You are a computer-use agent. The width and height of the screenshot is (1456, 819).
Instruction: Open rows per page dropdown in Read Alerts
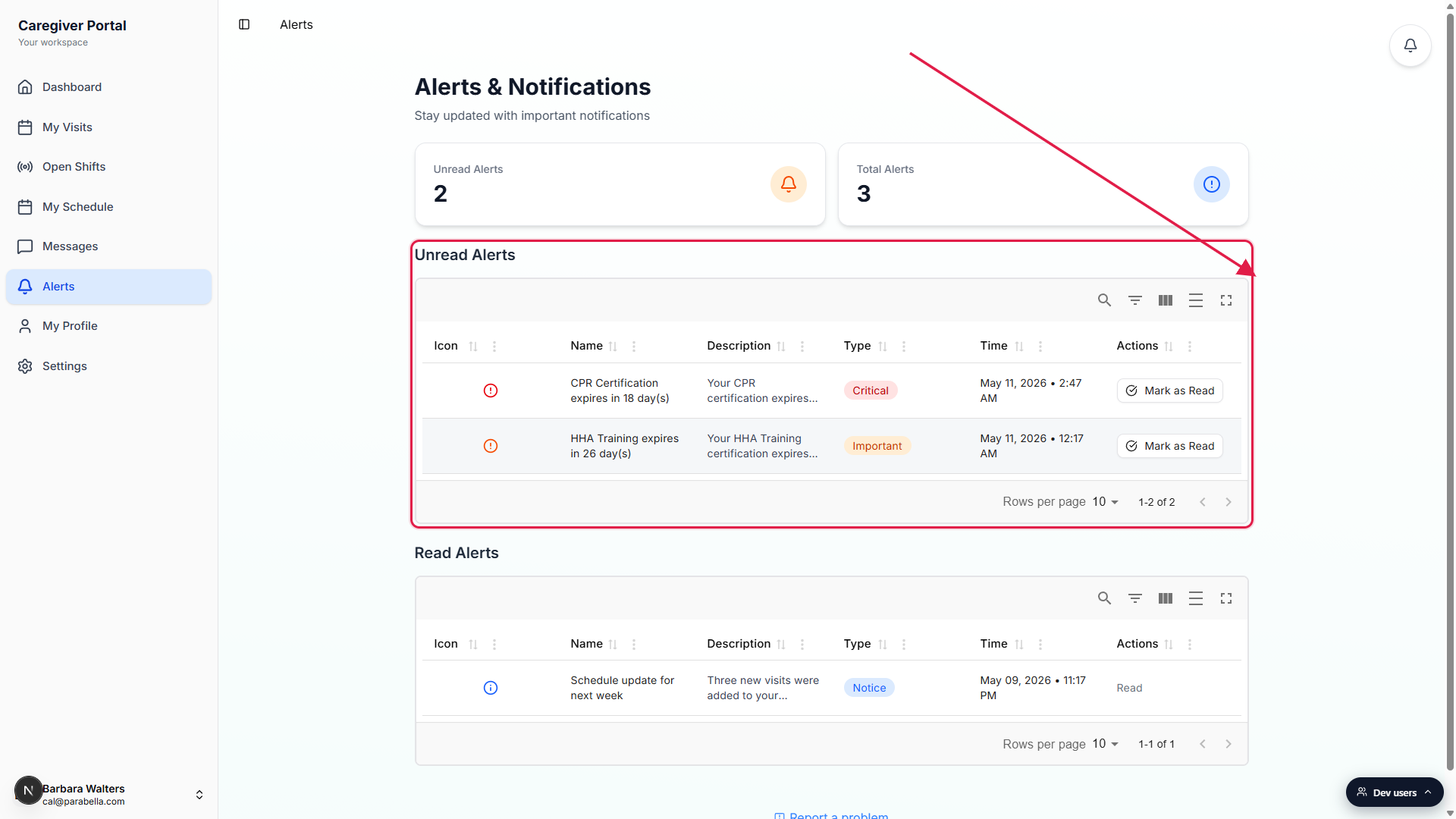pos(1106,744)
